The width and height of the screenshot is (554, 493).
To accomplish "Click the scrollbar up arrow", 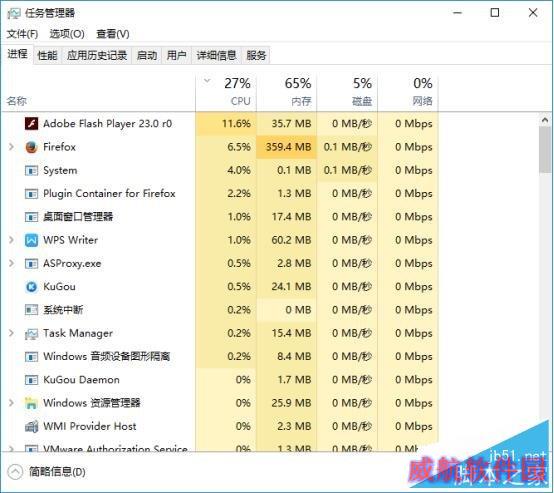I will (545, 121).
